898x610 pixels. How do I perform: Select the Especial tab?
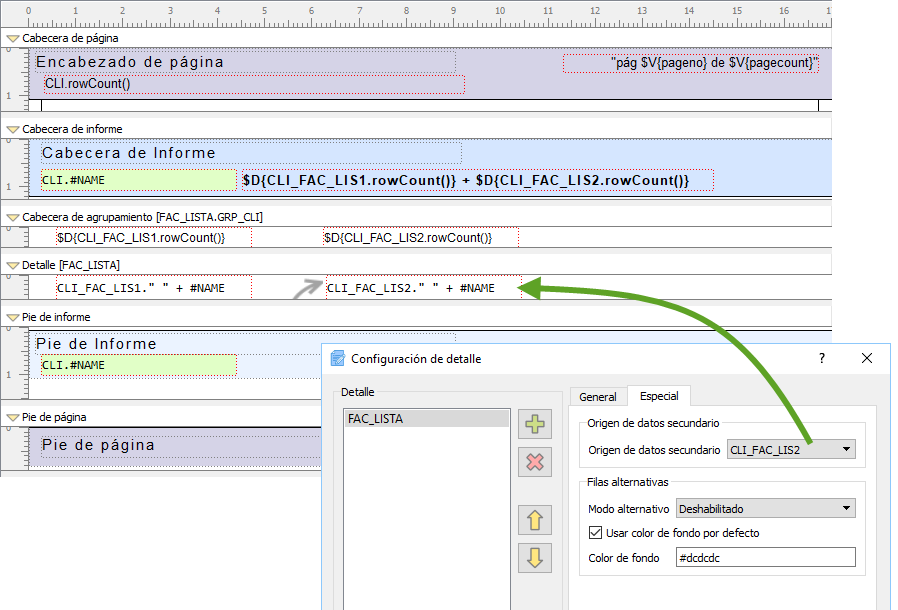coord(659,397)
